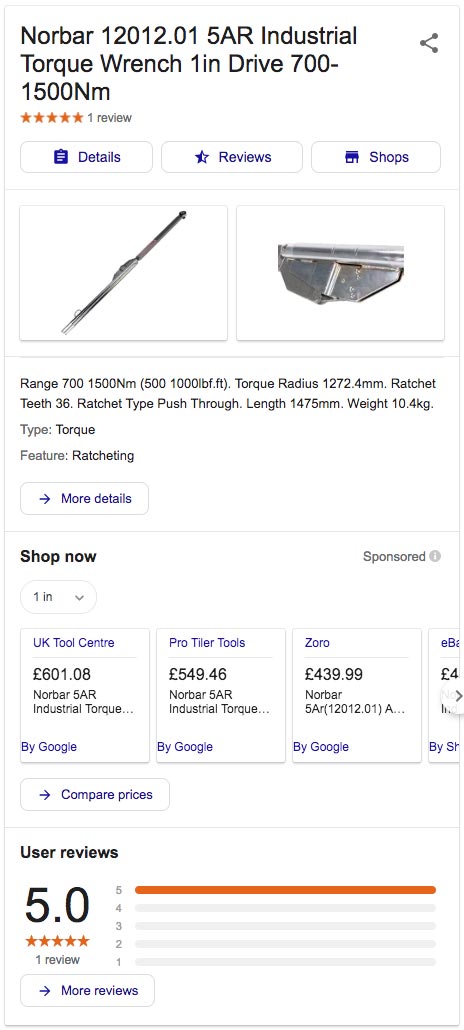Click the 5-star rating bar
This screenshot has height=1030, width=464.
coord(285,890)
